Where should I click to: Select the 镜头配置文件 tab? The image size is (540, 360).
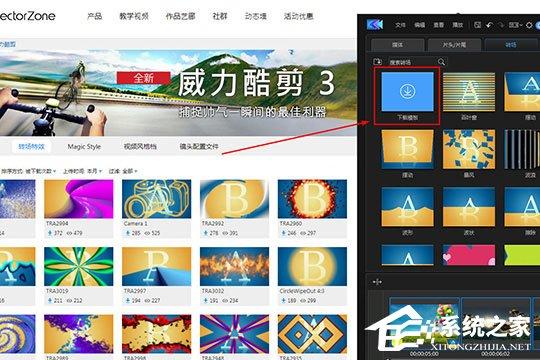click(199, 146)
